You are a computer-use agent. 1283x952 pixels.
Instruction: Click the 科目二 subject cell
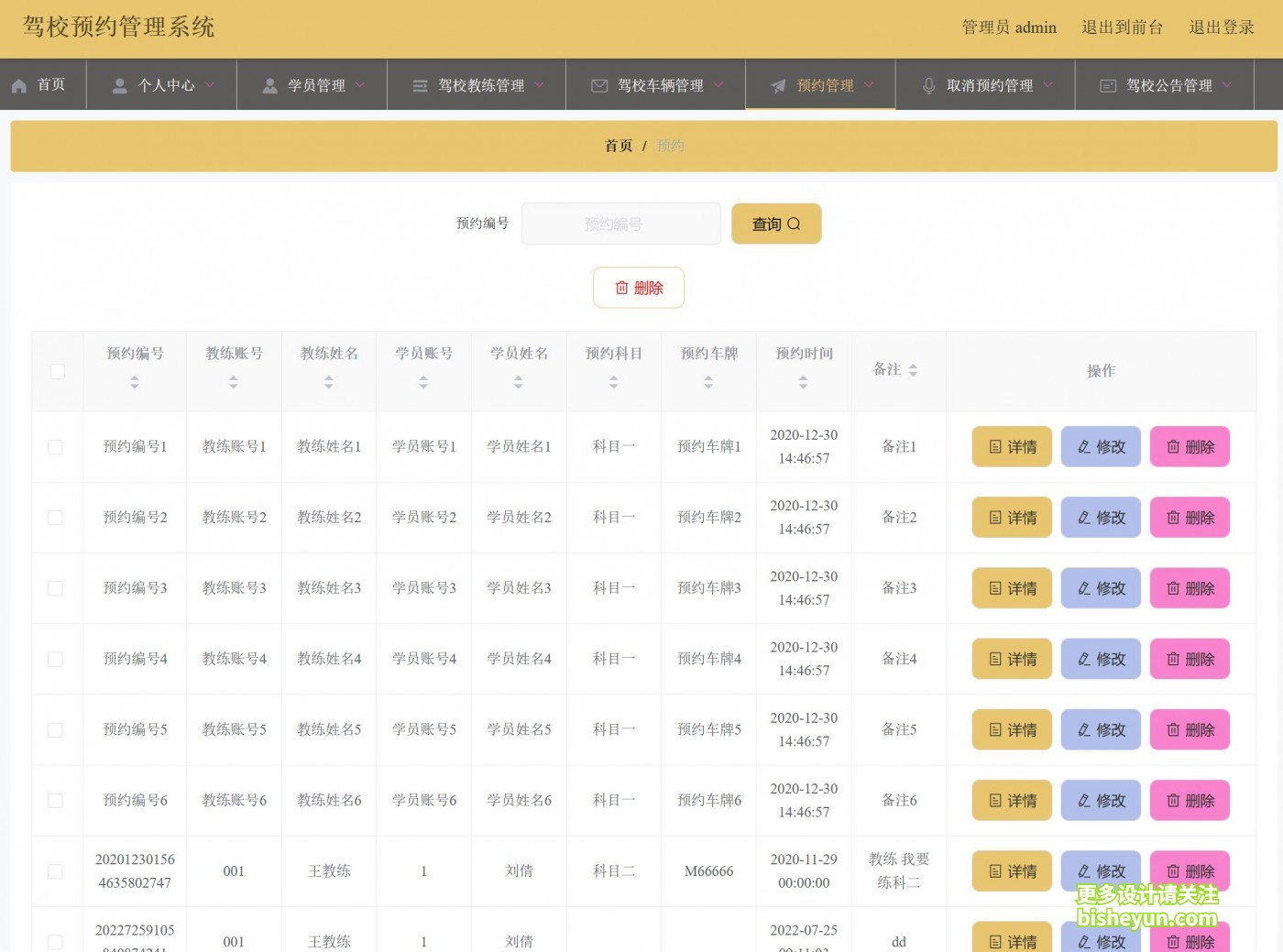point(614,871)
